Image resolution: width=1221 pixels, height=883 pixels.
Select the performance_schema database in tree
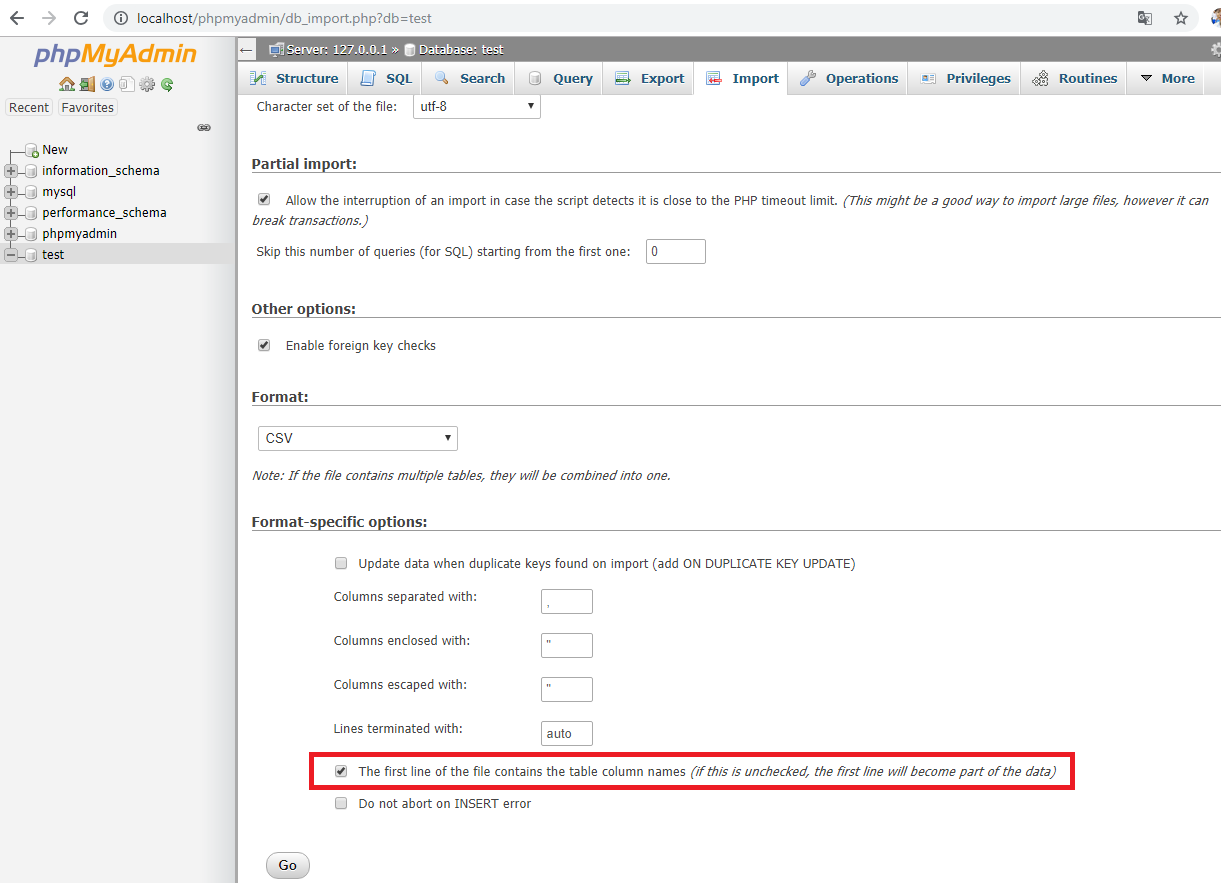pyautogui.click(x=104, y=213)
